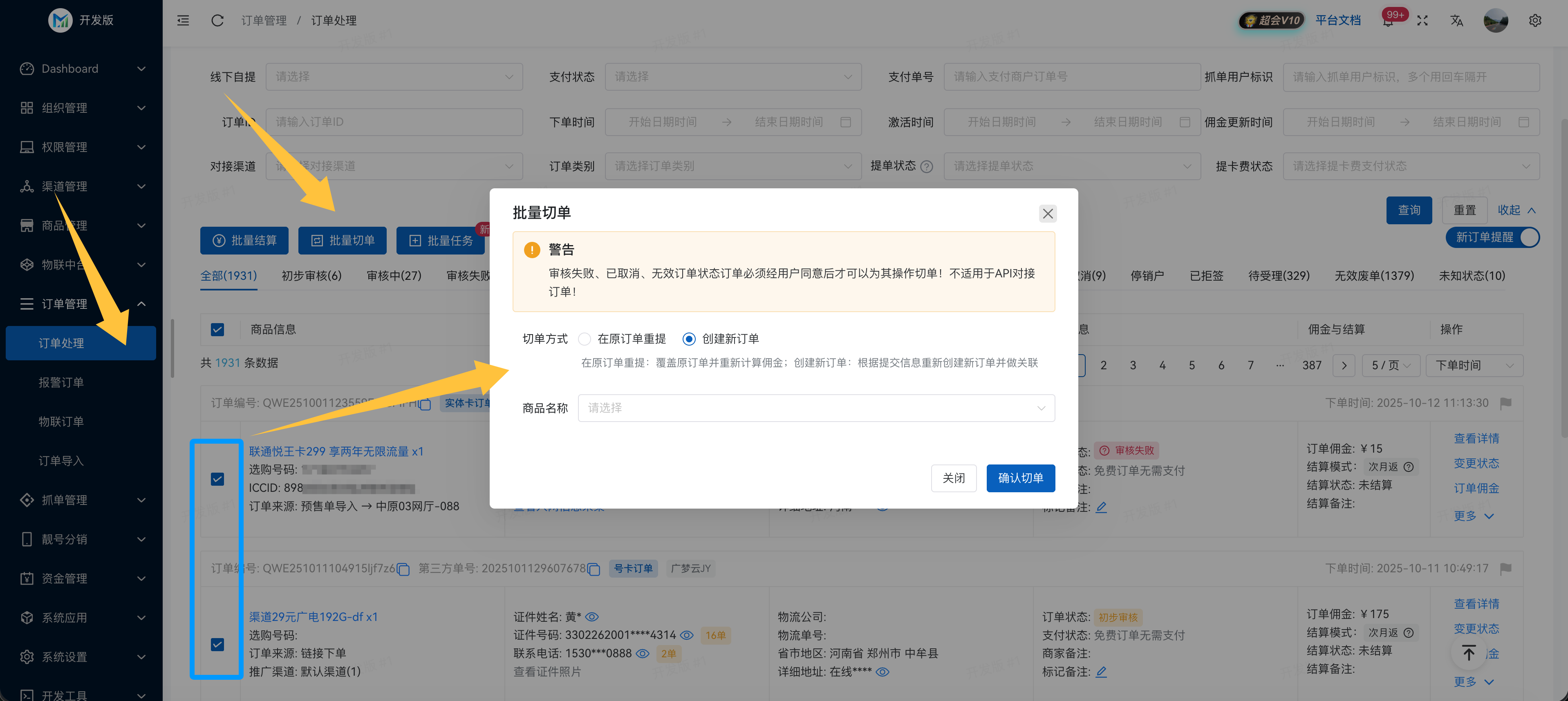Change the page size from 5/页
The height and width of the screenshot is (701, 1568).
tap(1391, 365)
